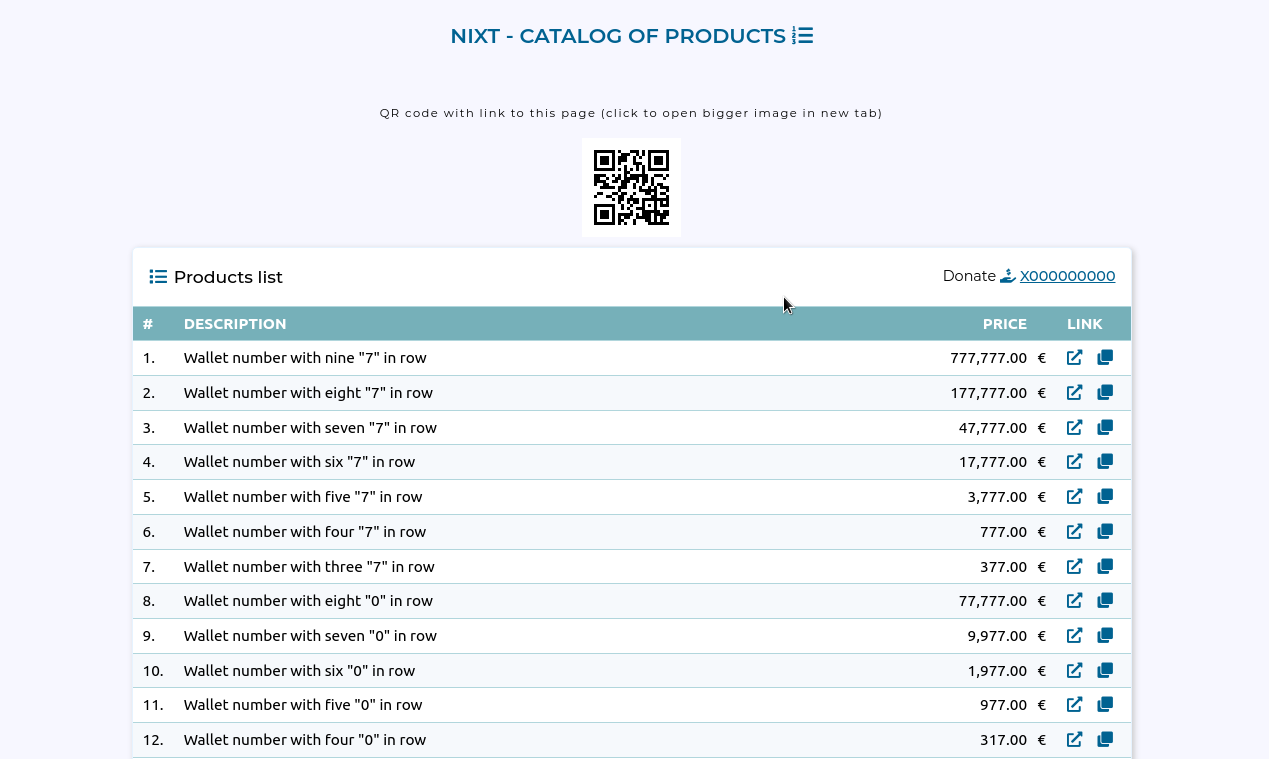Image resolution: width=1269 pixels, height=759 pixels.
Task: Open link for wallet with eight "0"
Action: click(1074, 600)
